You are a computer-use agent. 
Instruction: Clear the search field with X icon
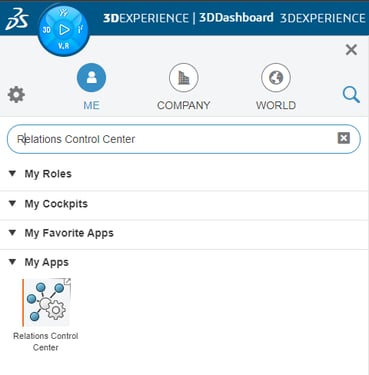pos(344,138)
